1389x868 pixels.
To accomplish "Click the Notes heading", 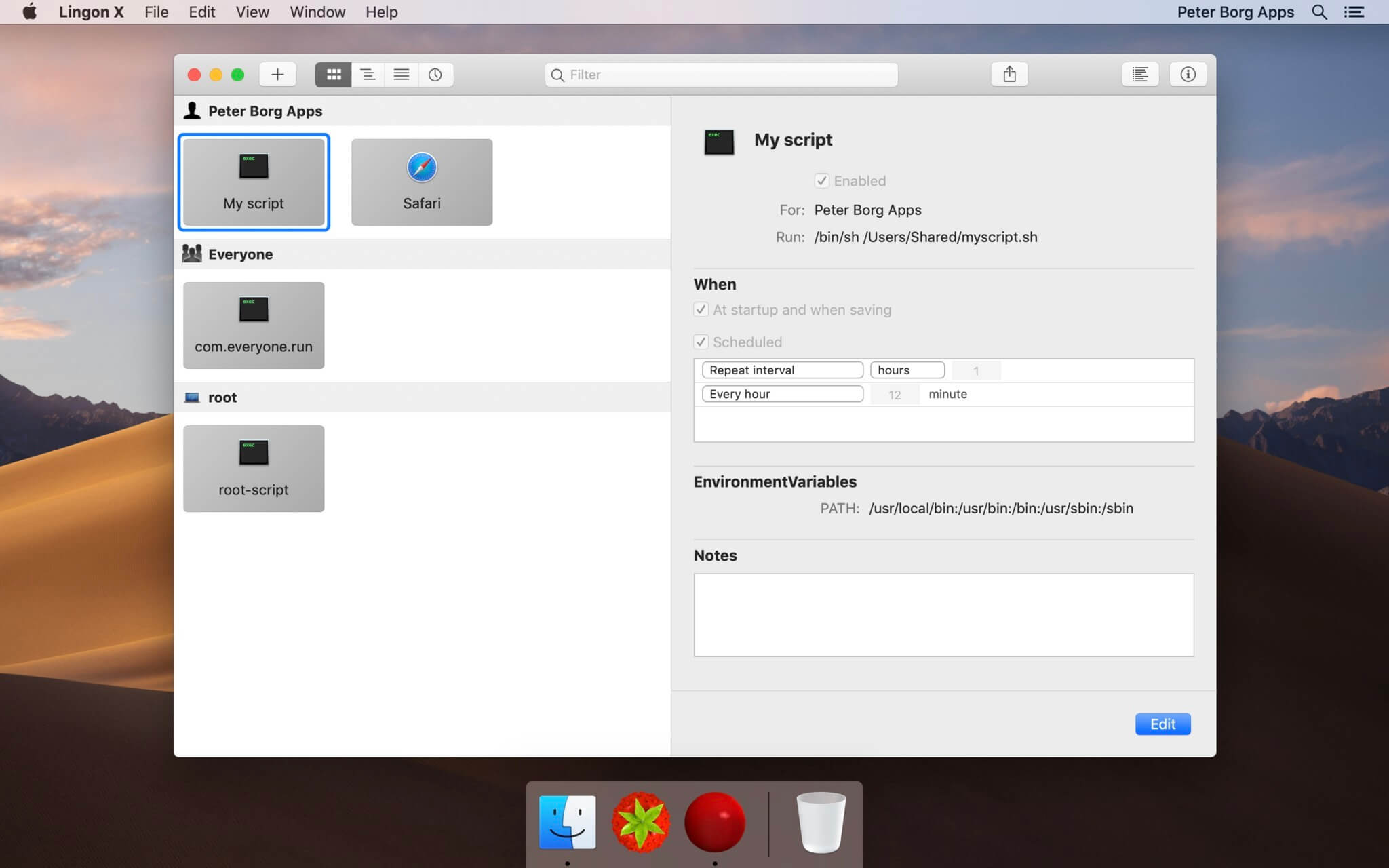I will (715, 555).
